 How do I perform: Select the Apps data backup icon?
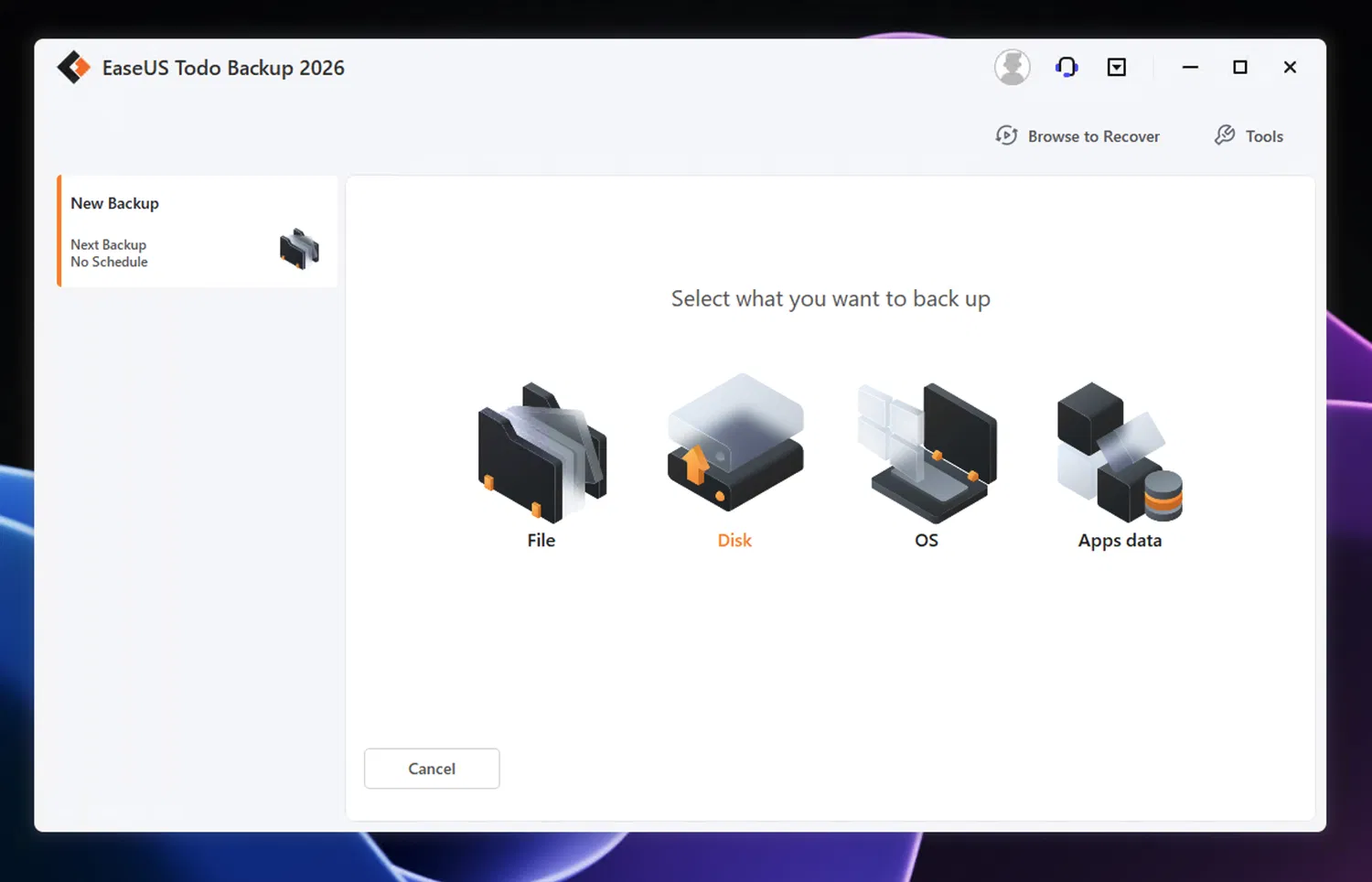pyautogui.click(x=1120, y=452)
